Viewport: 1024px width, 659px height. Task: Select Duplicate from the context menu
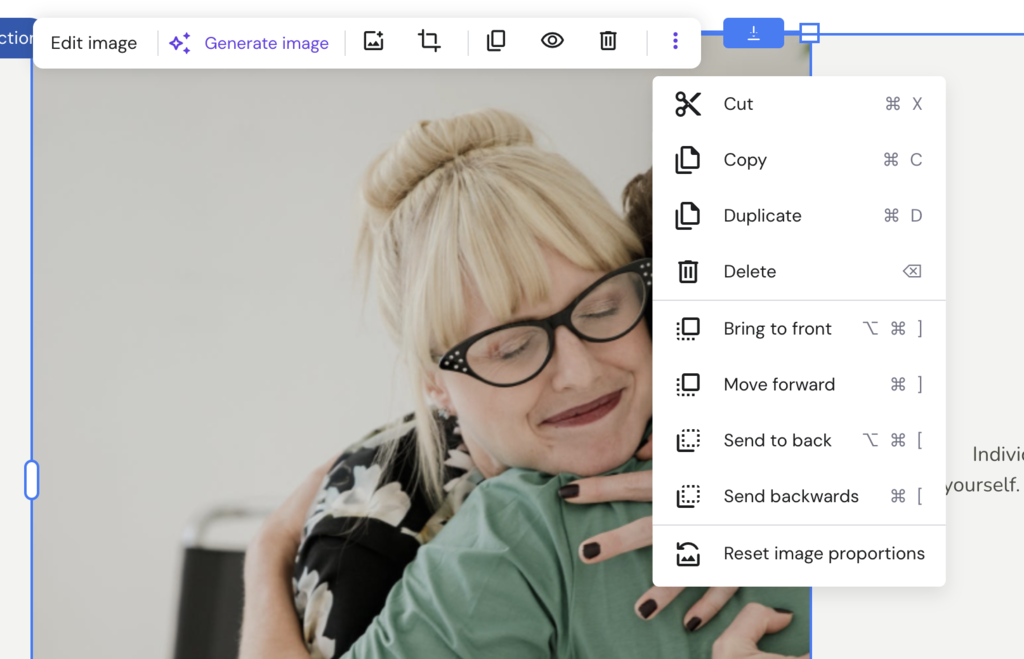762,215
